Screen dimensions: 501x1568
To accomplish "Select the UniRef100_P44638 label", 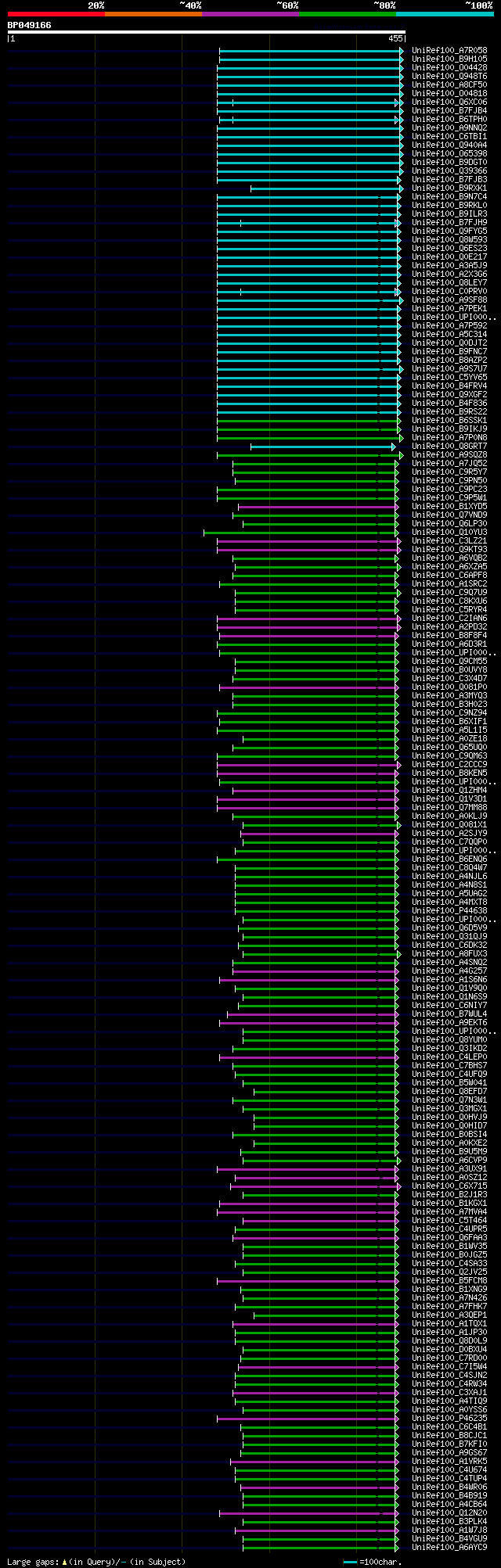I will 449,911.
